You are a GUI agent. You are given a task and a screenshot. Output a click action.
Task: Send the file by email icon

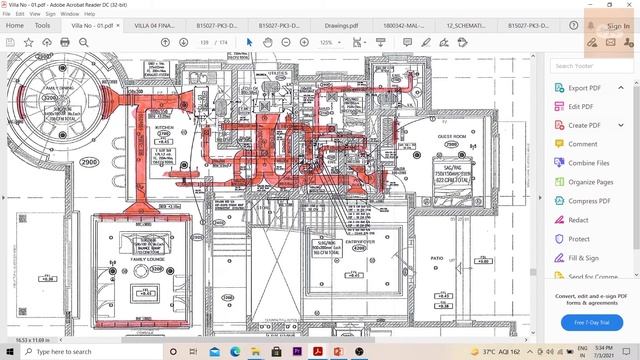tap(611, 42)
